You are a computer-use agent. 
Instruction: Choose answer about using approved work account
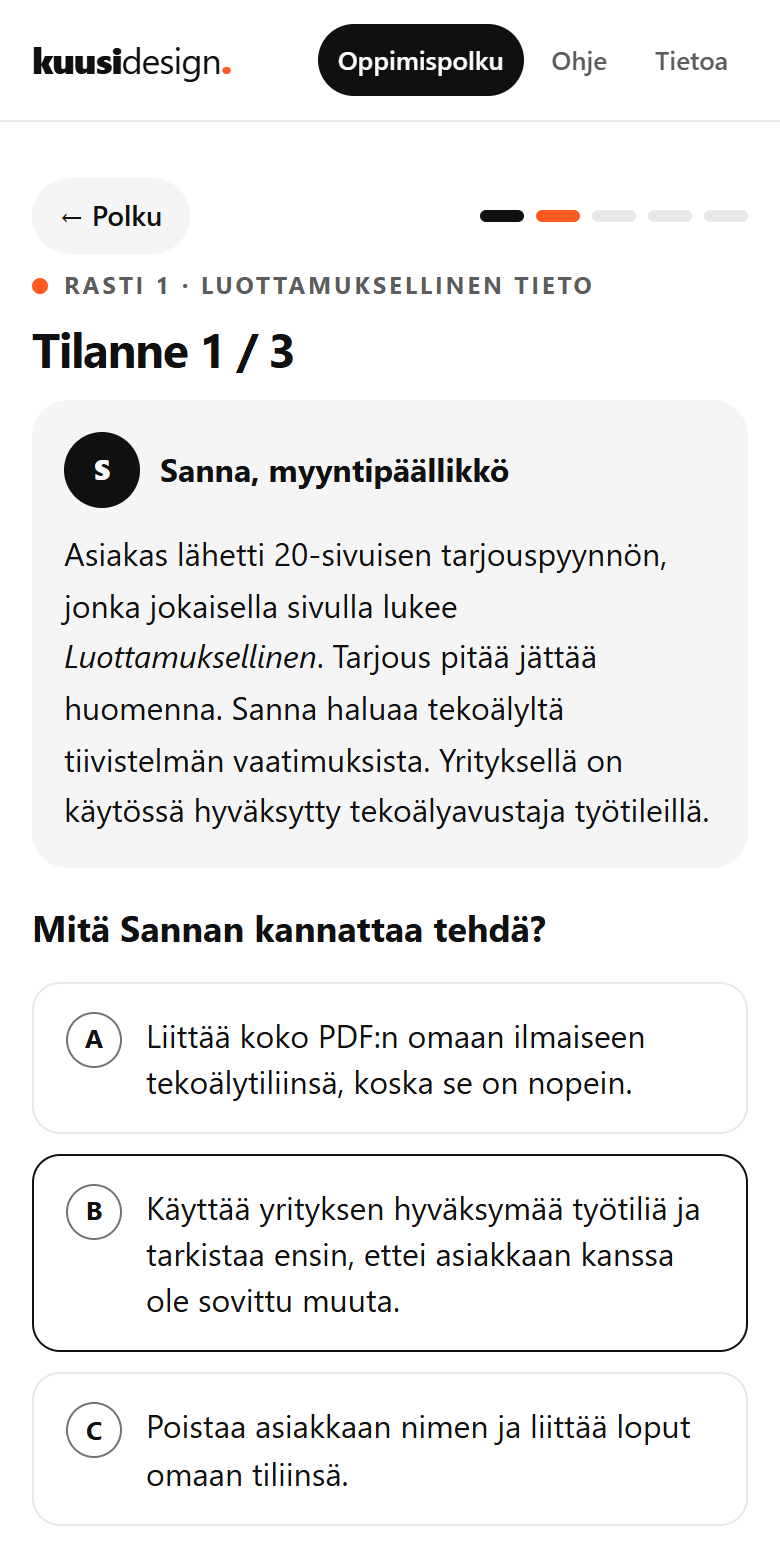[390, 1253]
